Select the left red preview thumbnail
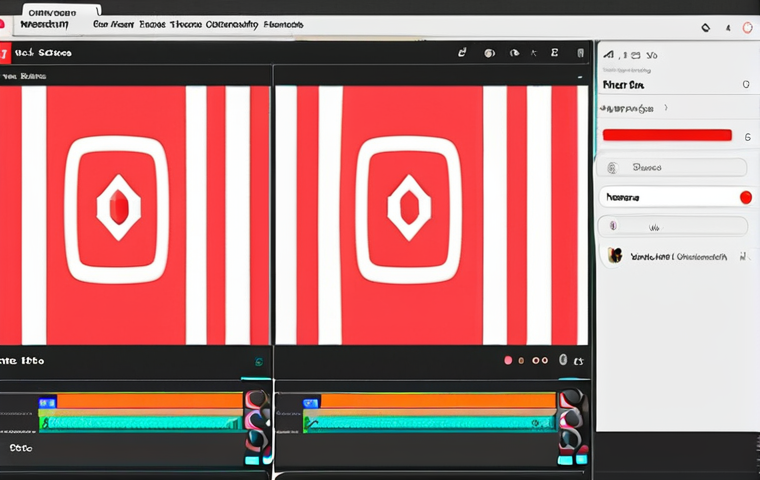Viewport: 760px width, 480px height. tap(134, 215)
